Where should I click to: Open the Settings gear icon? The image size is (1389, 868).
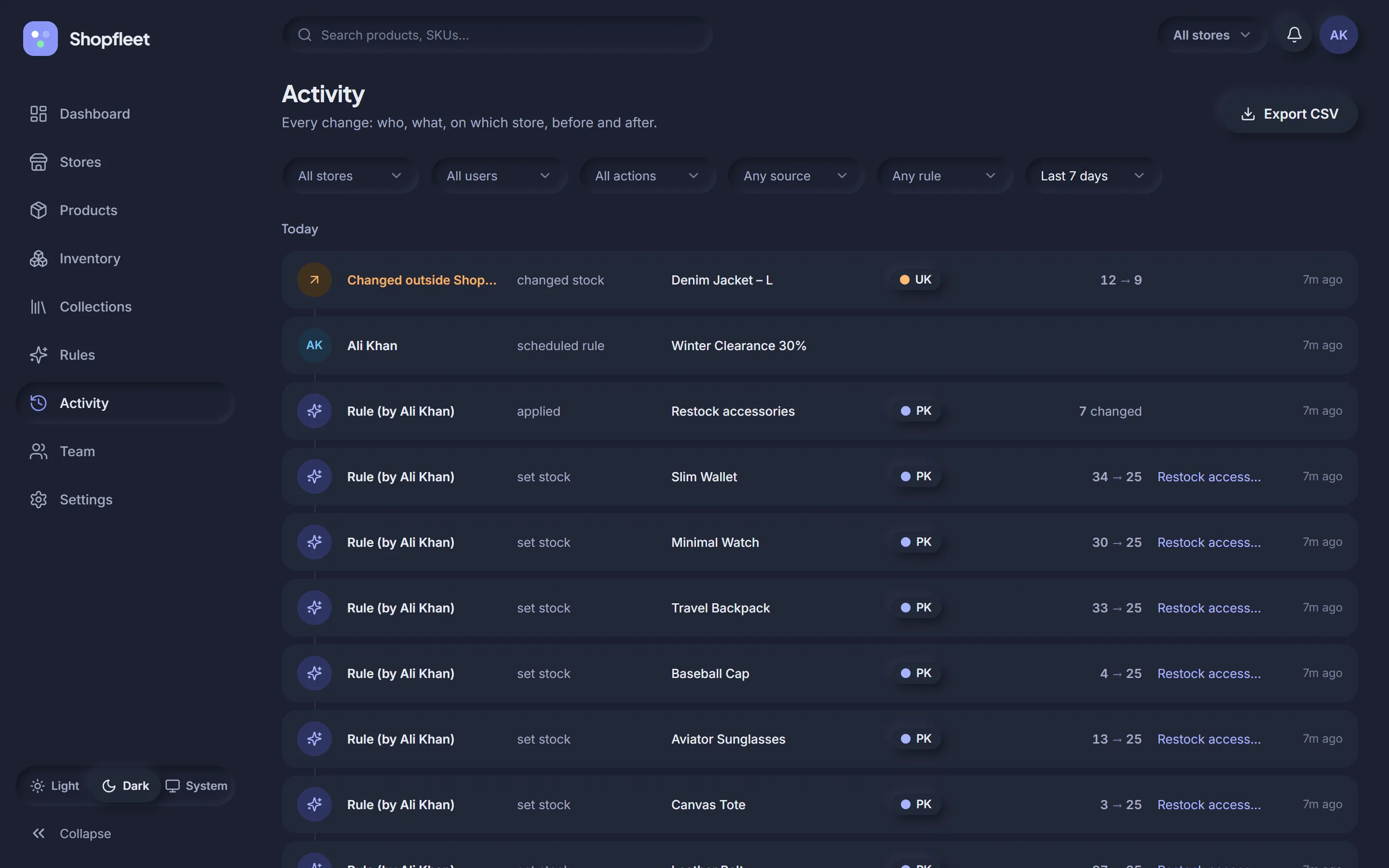(x=39, y=500)
